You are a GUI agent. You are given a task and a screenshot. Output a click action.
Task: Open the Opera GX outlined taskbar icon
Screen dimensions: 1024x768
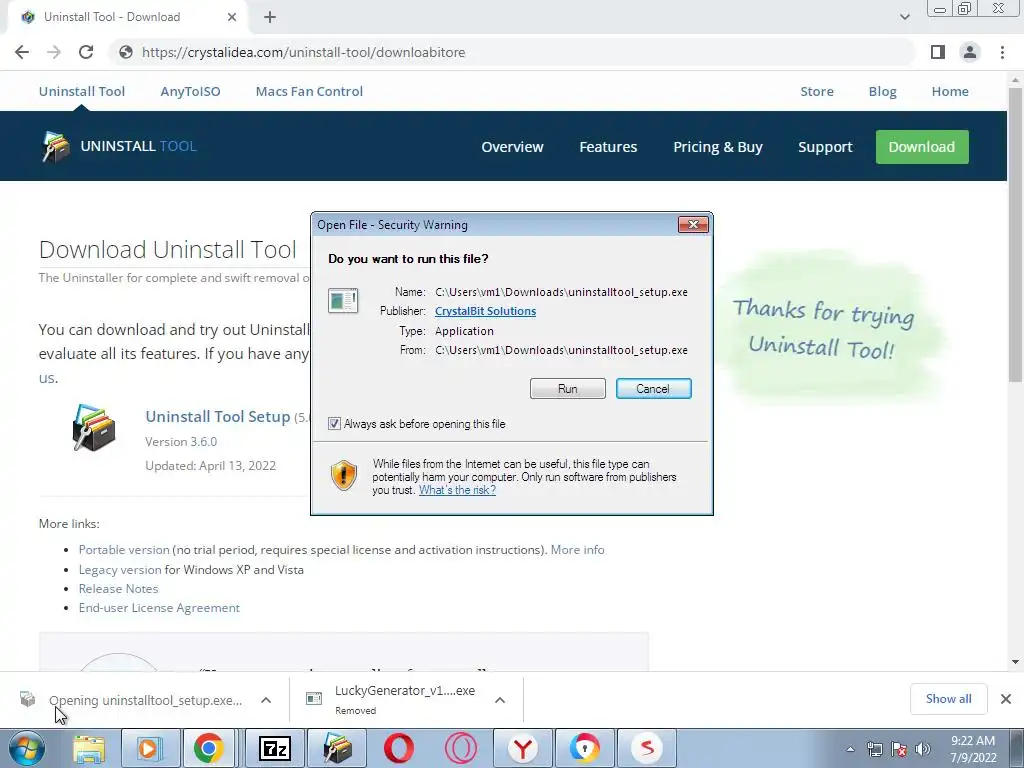point(461,748)
